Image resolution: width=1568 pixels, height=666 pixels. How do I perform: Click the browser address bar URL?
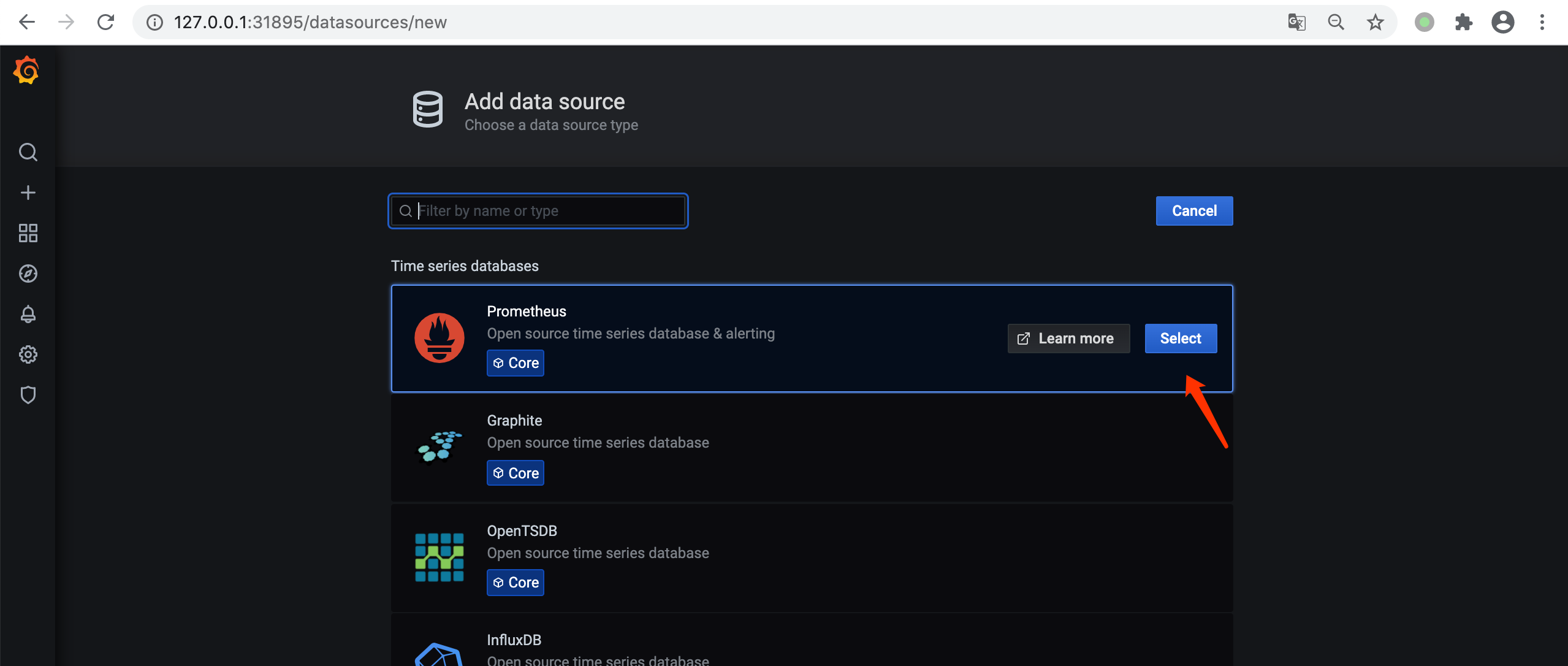[x=310, y=23]
